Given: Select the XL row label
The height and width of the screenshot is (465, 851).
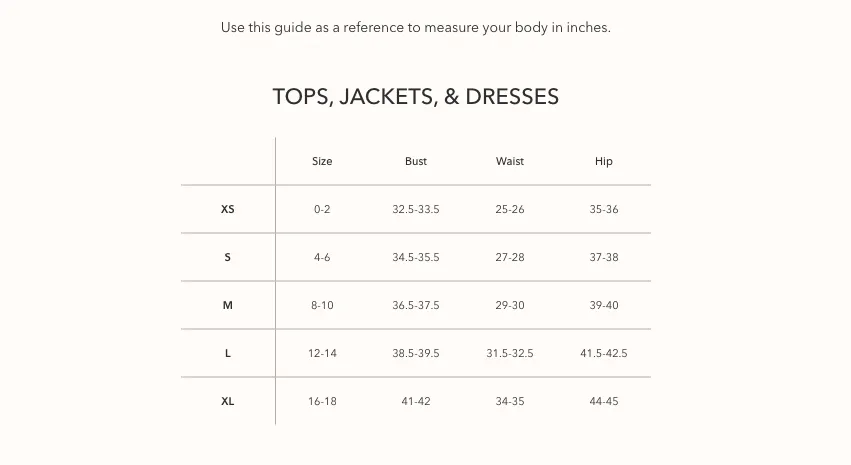Looking at the screenshot, I should (227, 402).
